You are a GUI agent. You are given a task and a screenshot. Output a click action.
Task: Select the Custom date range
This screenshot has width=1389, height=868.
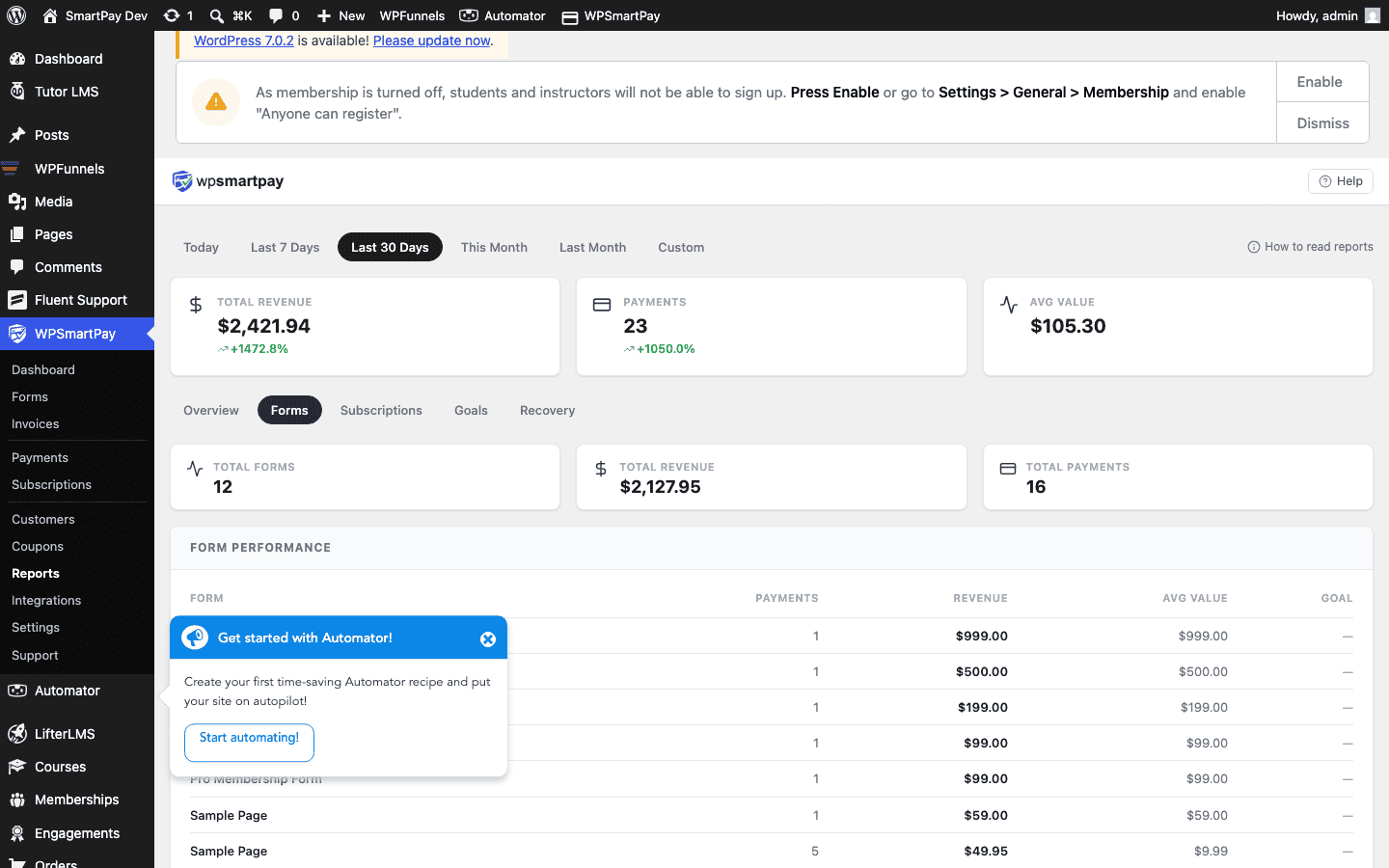click(681, 247)
